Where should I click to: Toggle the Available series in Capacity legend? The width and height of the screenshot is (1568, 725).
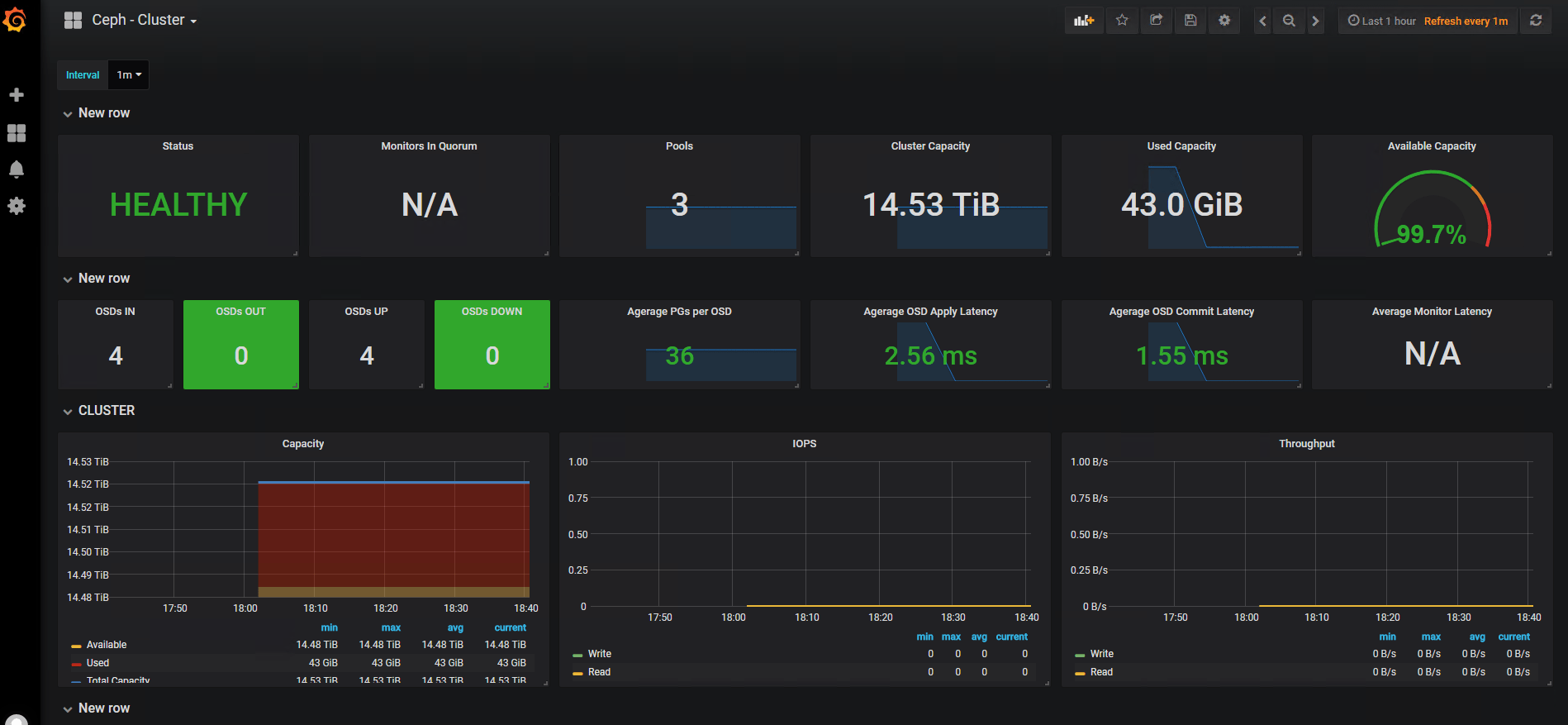click(x=107, y=645)
